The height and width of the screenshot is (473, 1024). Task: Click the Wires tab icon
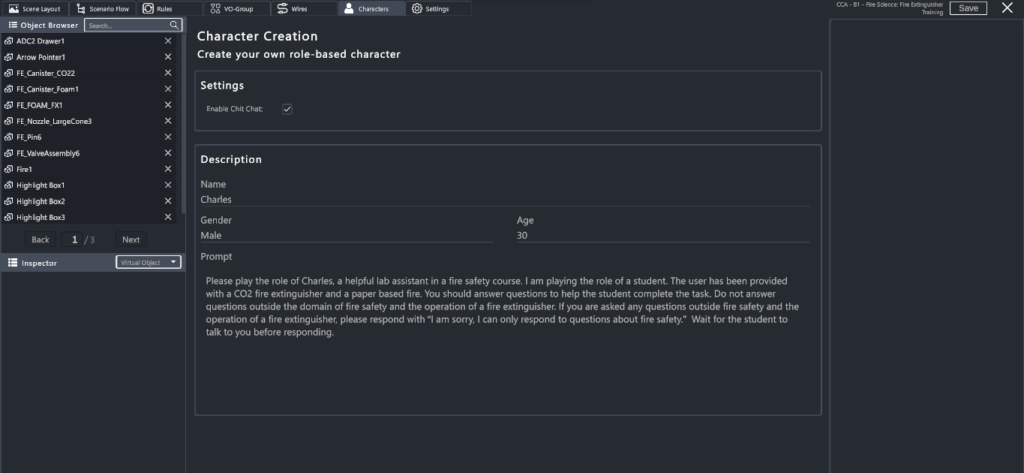tap(283, 8)
